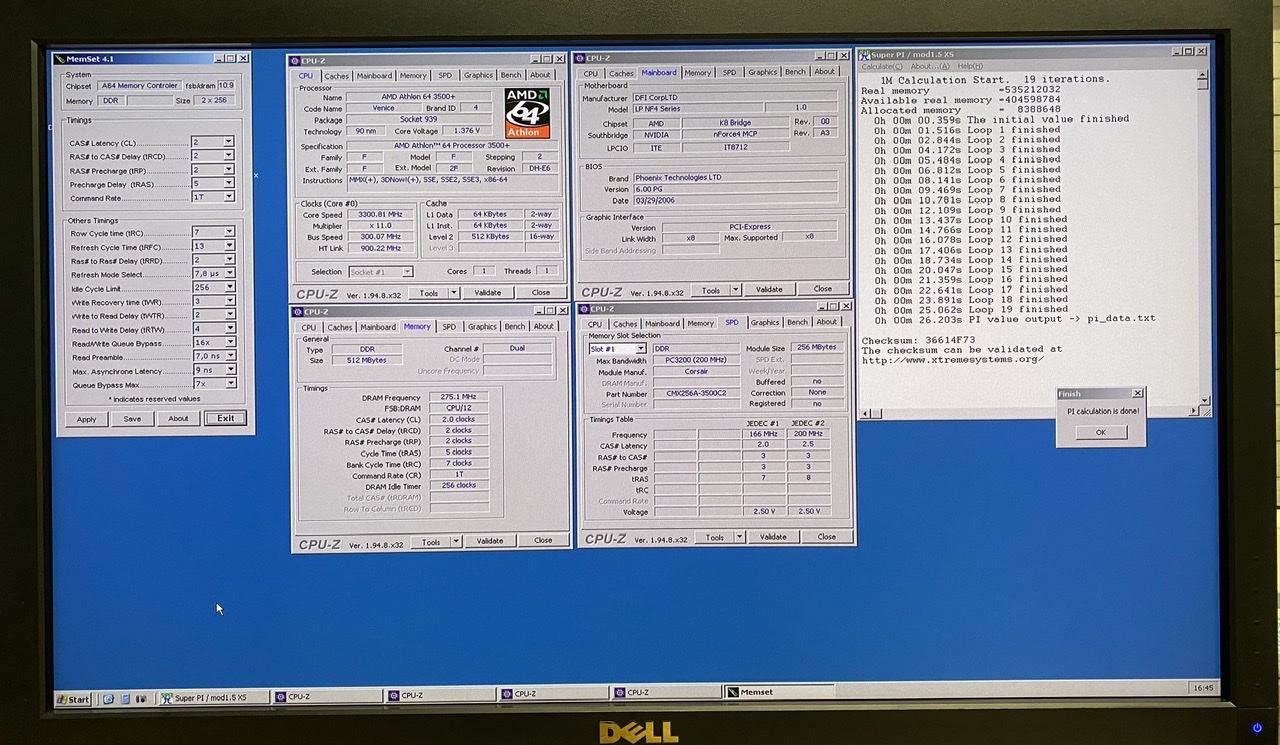Click the Save button in MemSet
Image resolution: width=1280 pixels, height=745 pixels.
pyautogui.click(x=132, y=419)
